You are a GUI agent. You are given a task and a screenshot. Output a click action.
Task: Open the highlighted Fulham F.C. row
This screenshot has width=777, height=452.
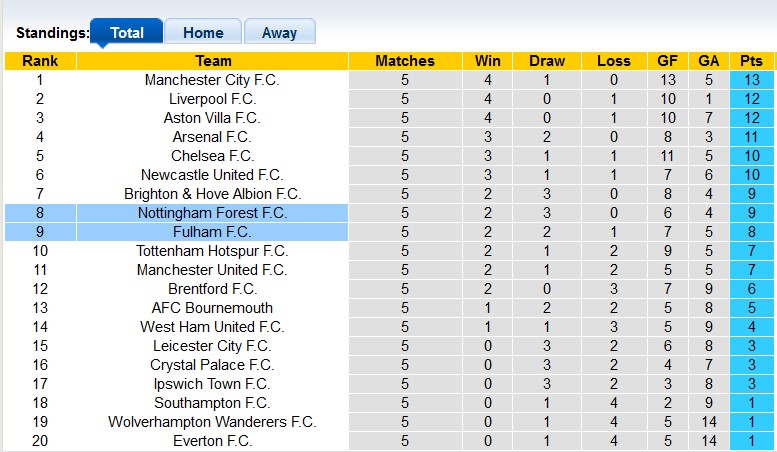point(212,232)
